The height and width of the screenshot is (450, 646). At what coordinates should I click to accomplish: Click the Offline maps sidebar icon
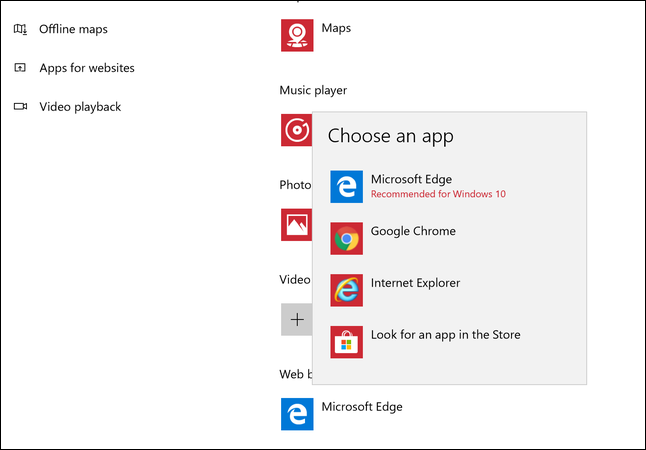point(20,29)
